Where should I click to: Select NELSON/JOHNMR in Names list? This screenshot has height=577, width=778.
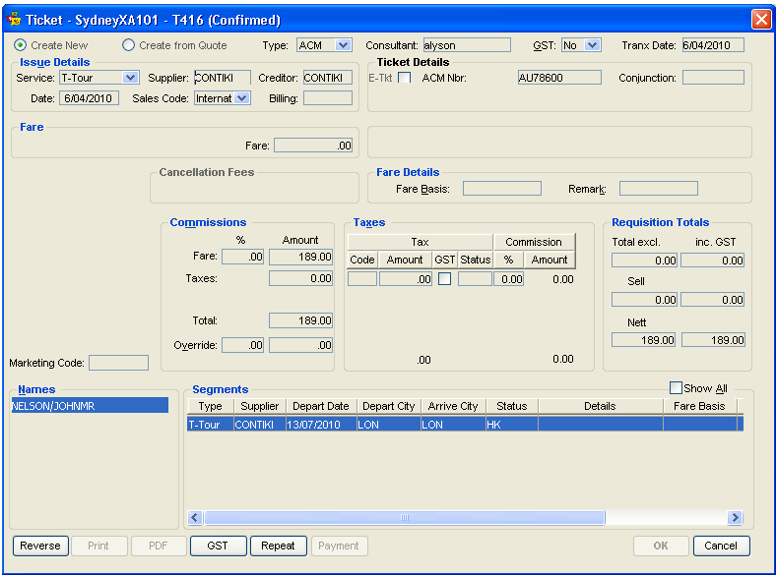90,406
